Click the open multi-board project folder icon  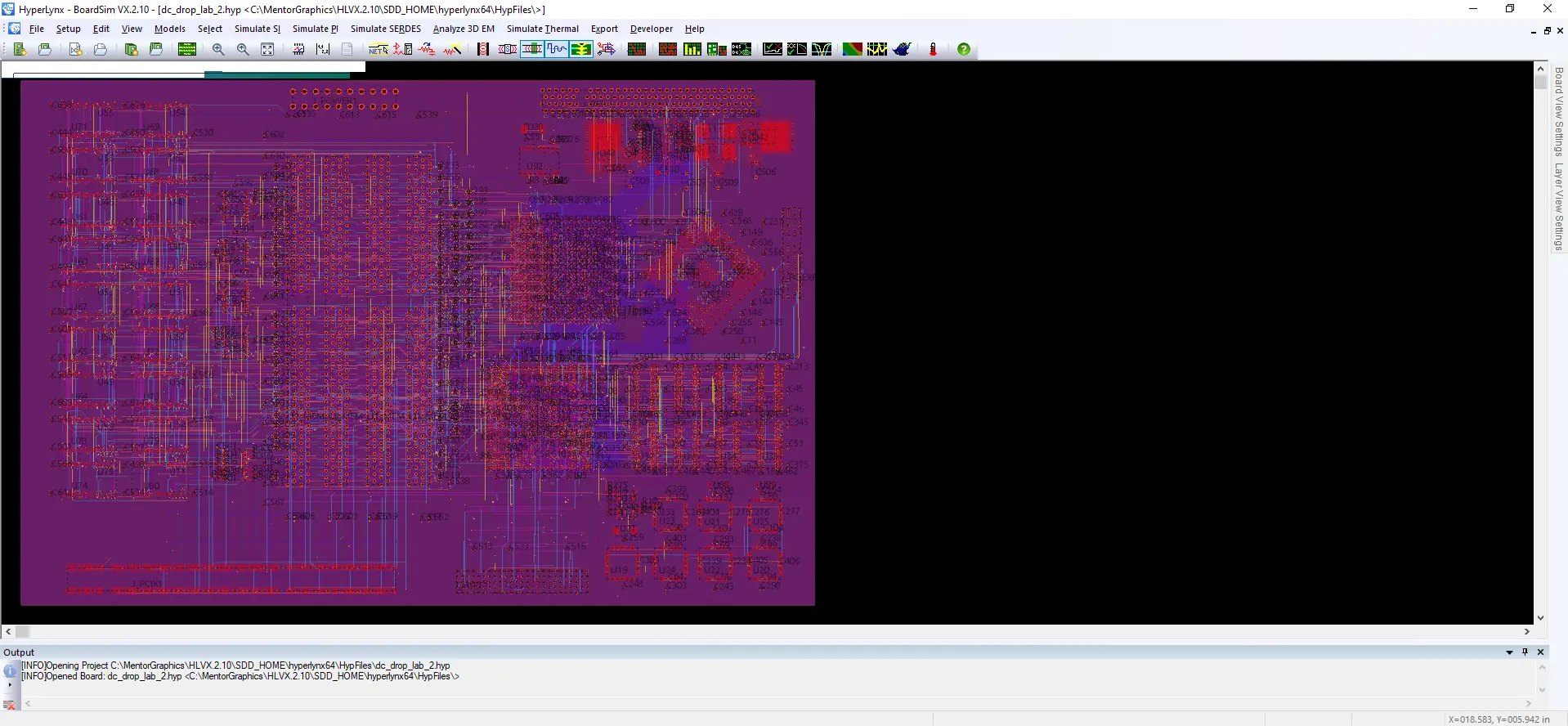pos(155,49)
